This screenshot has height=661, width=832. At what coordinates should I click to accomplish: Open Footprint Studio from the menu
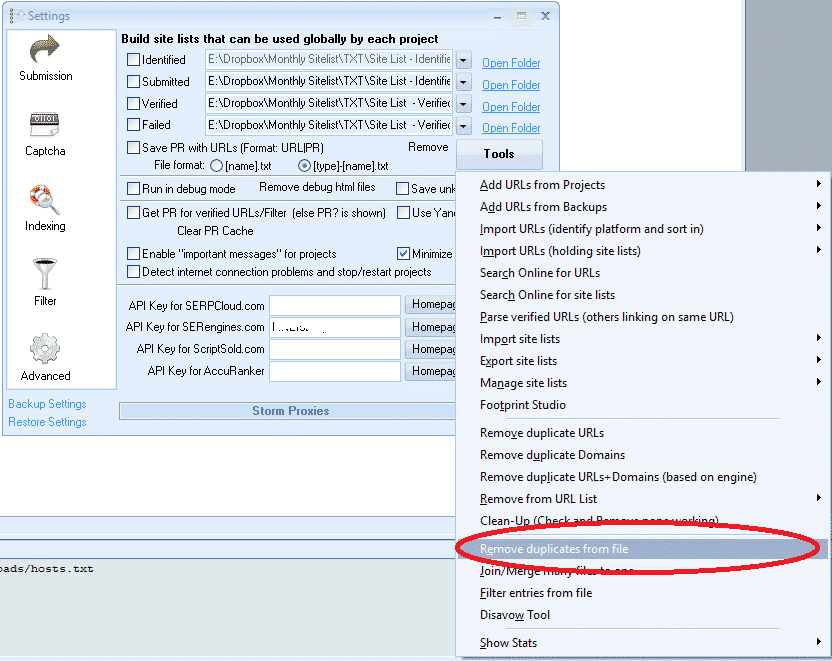[522, 405]
